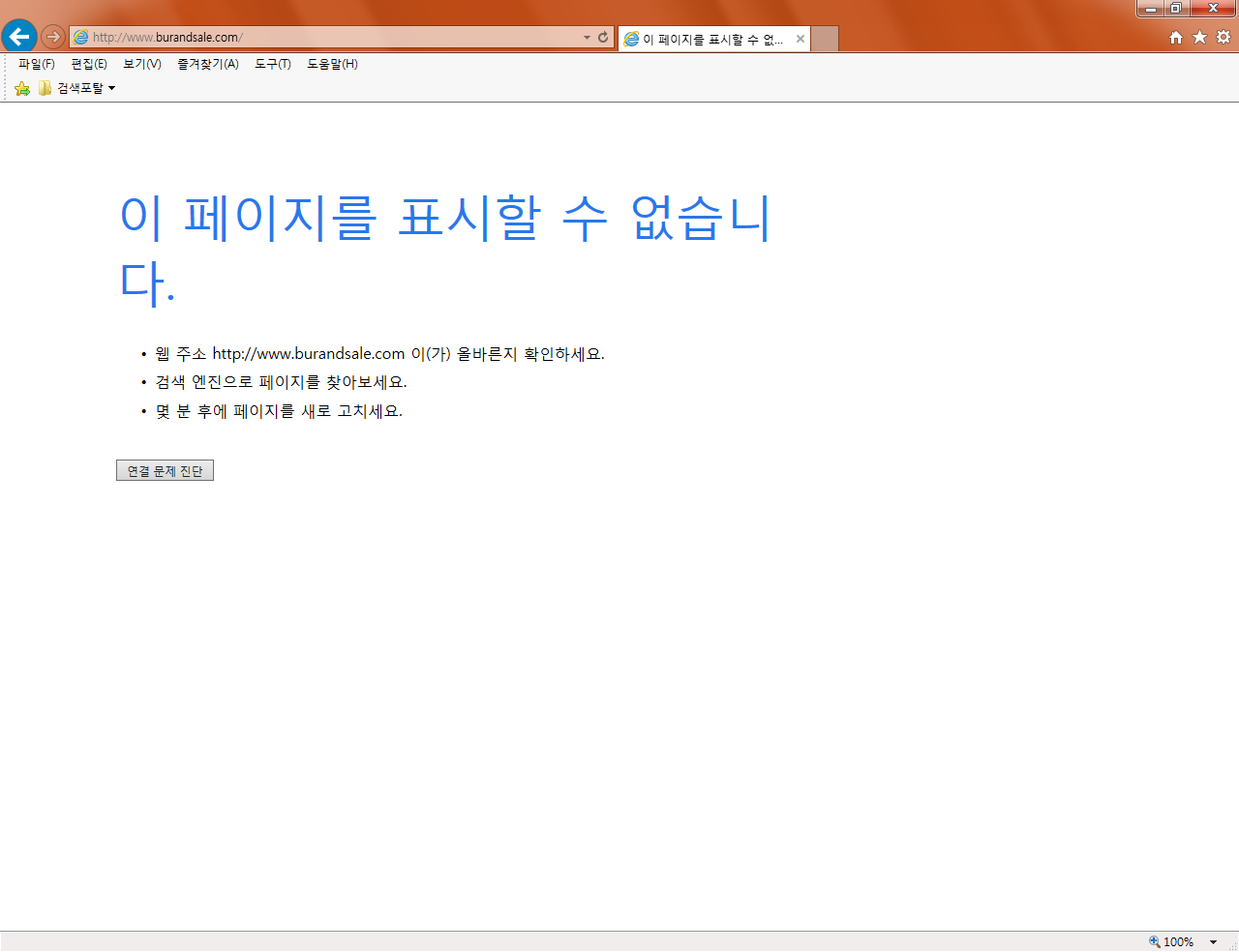Click the 연결 문제 진단 button
Viewport: 1239px width, 952px height.
[x=165, y=470]
